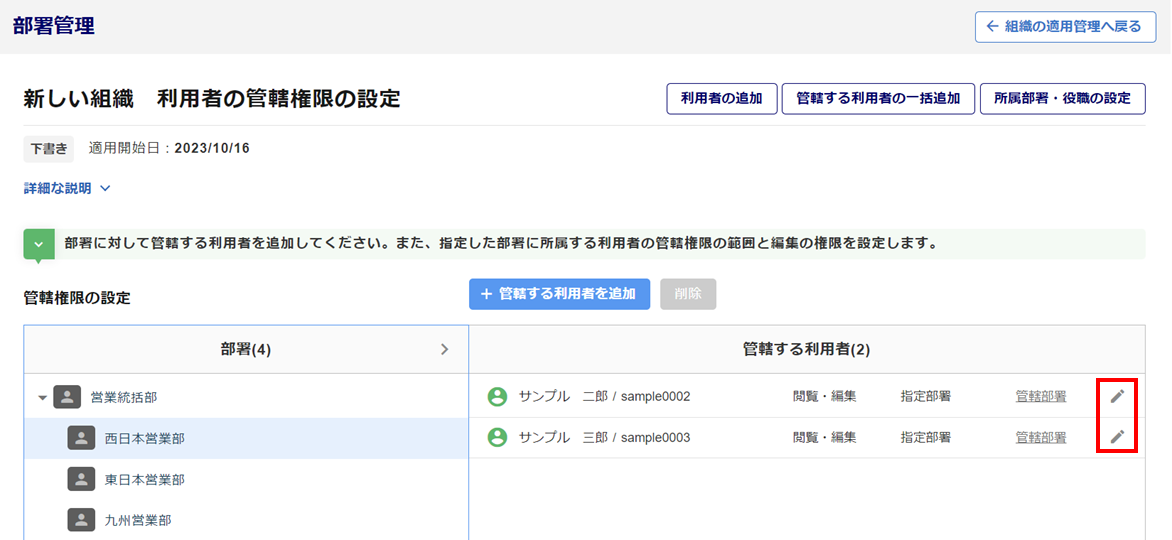The image size is (1172, 540).
Task: Expand the 詳細な説明 section
Action: tap(67, 188)
